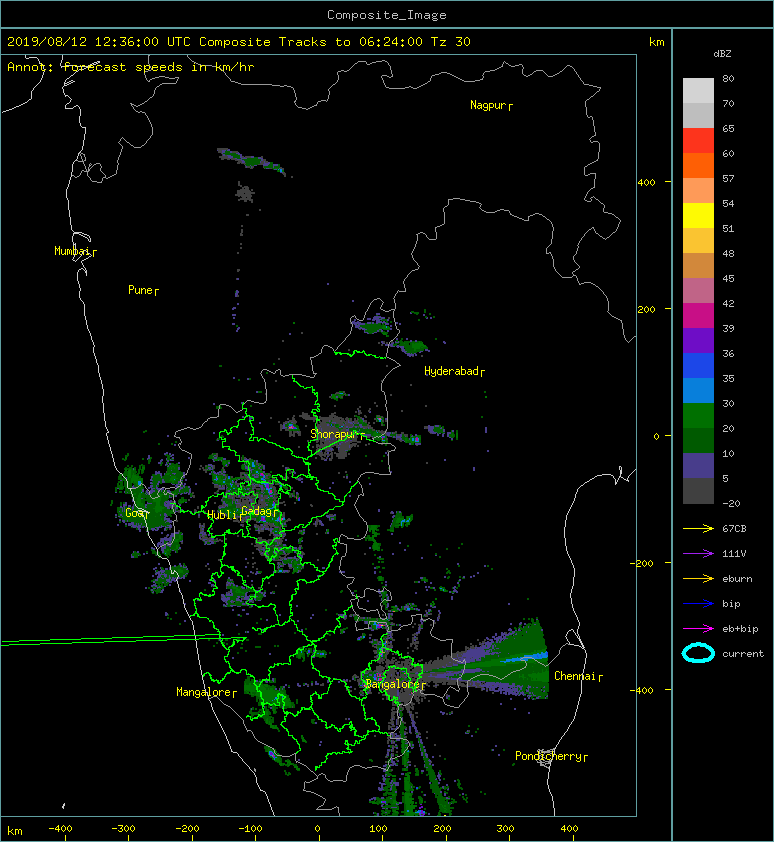Click the 54 dBZ yellow swatch
This screenshot has height=842, width=774.
(x=698, y=215)
